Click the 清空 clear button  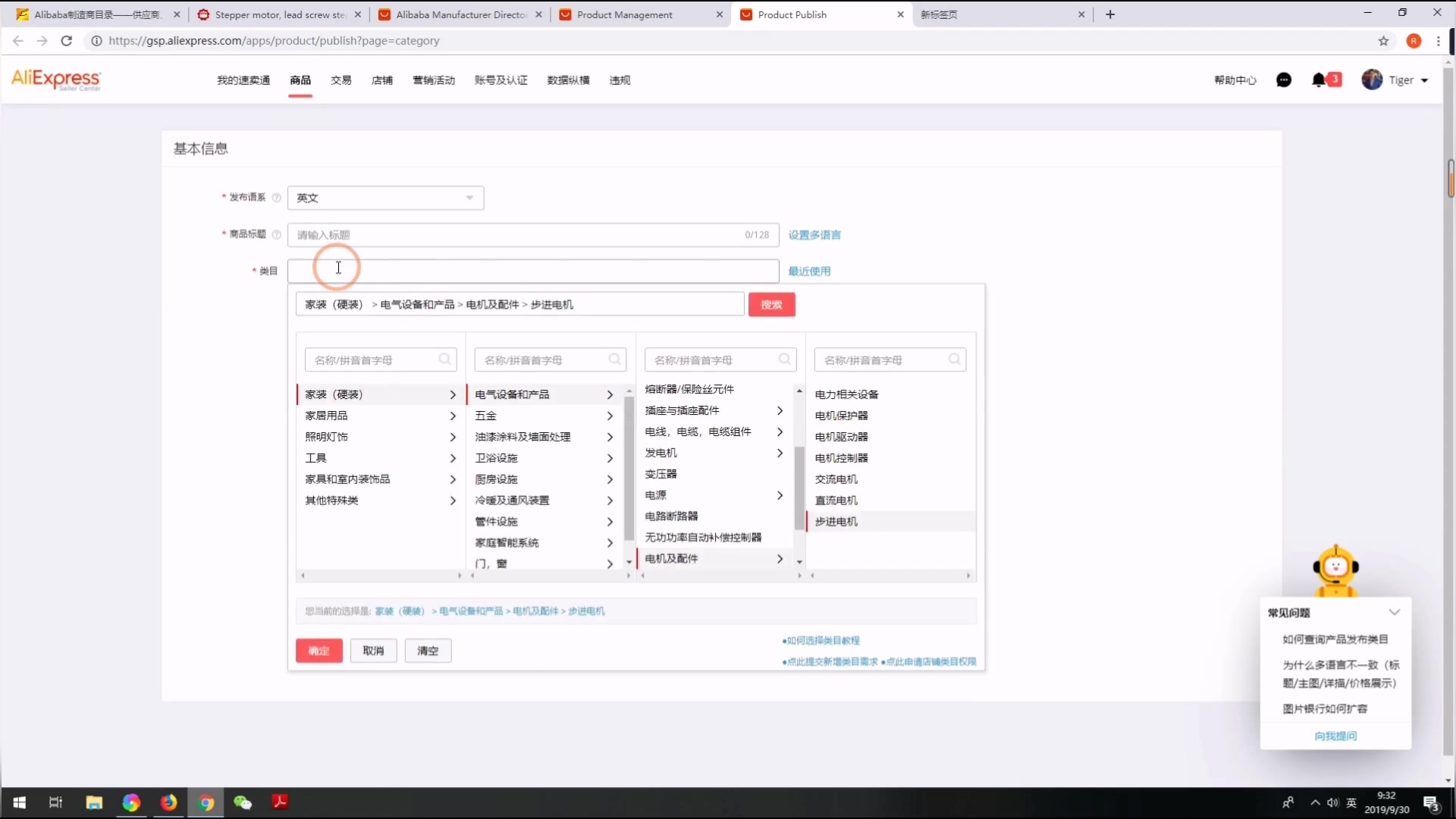(x=428, y=650)
